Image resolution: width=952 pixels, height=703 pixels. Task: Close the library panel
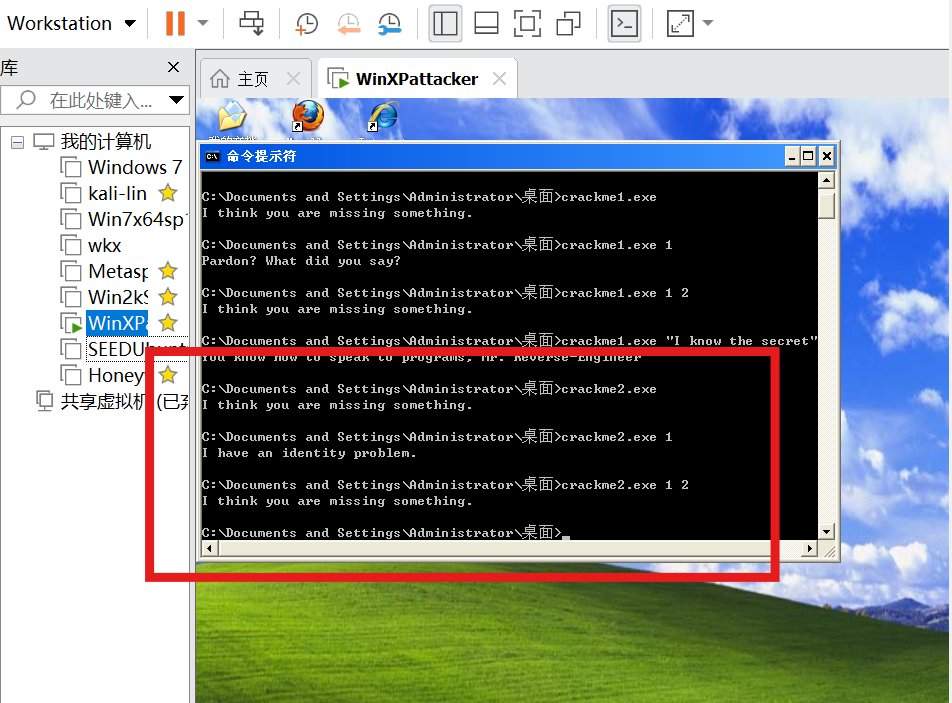(x=174, y=67)
